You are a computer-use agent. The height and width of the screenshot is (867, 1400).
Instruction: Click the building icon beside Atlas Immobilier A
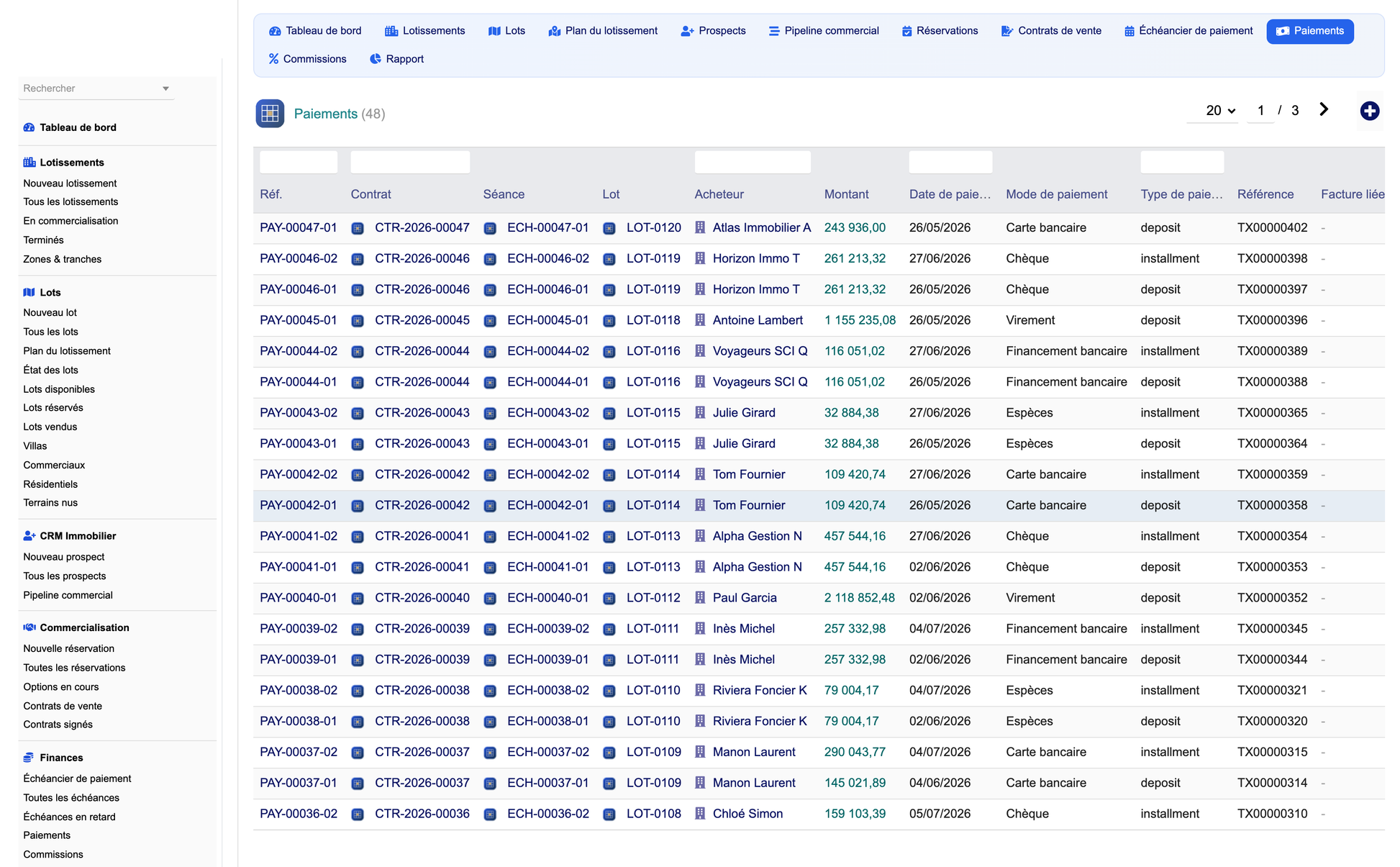(700, 227)
